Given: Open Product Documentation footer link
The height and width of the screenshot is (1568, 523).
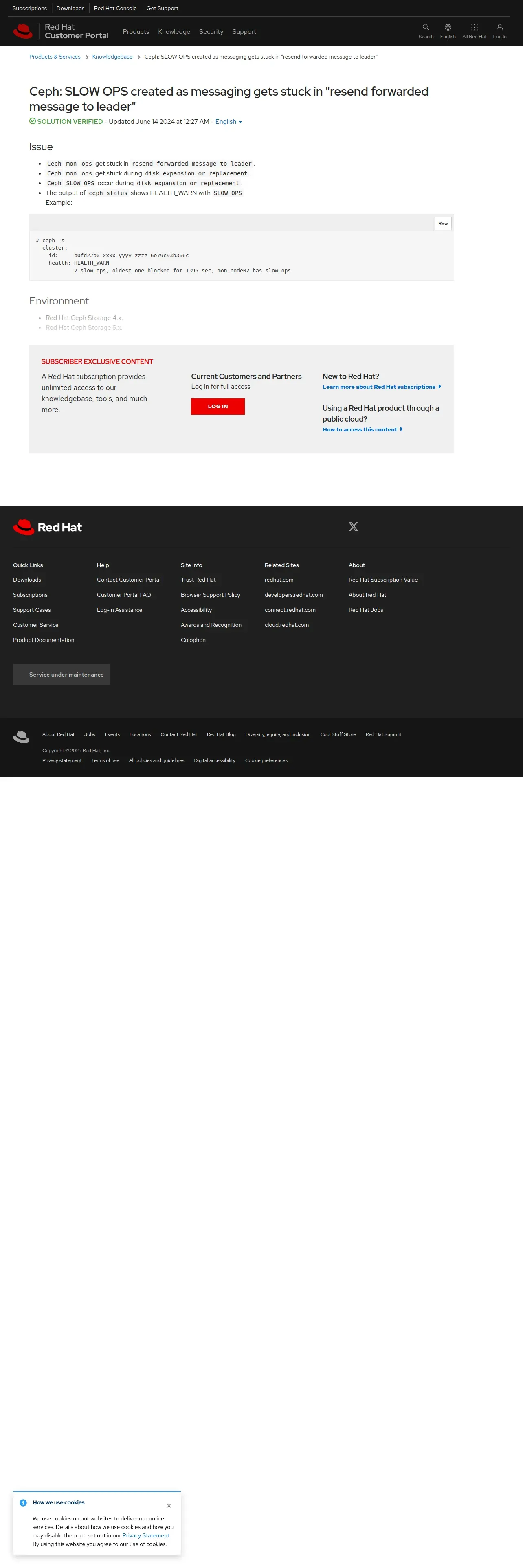Looking at the screenshot, I should [43, 640].
